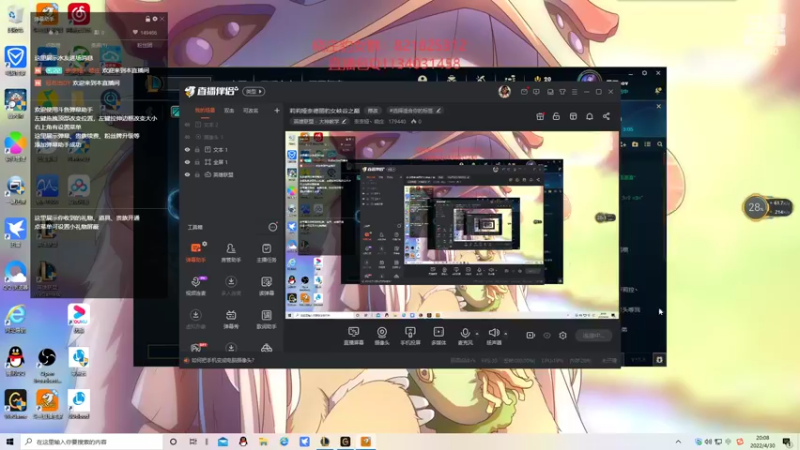Viewport: 800px width, 450px height.
Task: Toggle visibility of the 英雄联盟 layer
Action: click(187, 174)
